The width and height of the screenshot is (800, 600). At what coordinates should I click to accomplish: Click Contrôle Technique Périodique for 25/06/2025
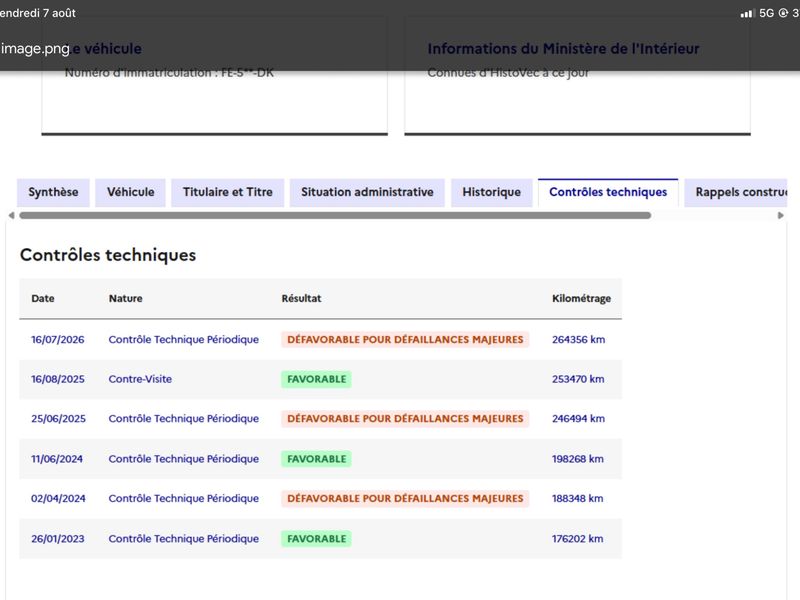pyautogui.click(x=184, y=418)
